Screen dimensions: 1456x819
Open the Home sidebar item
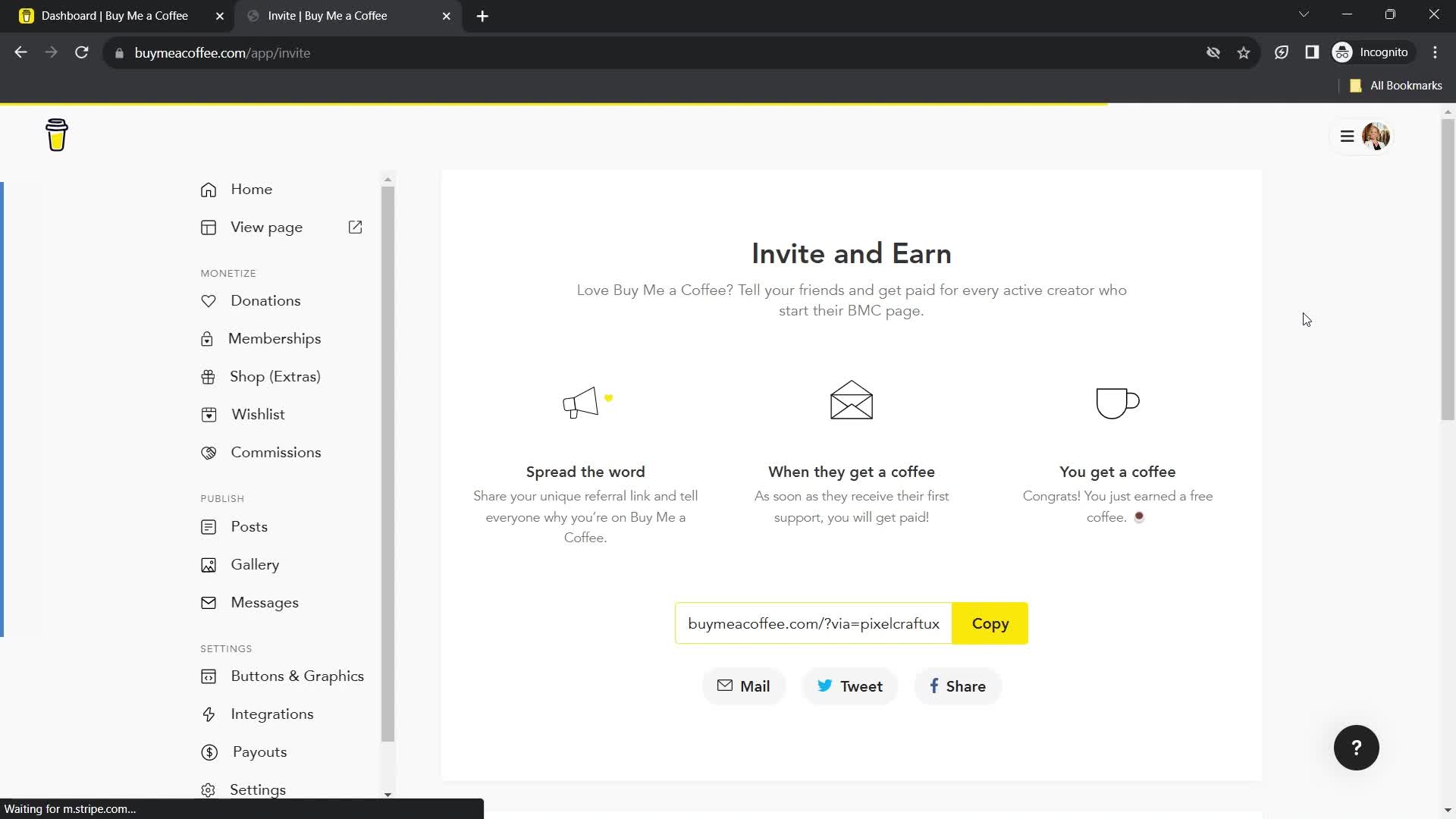point(251,190)
